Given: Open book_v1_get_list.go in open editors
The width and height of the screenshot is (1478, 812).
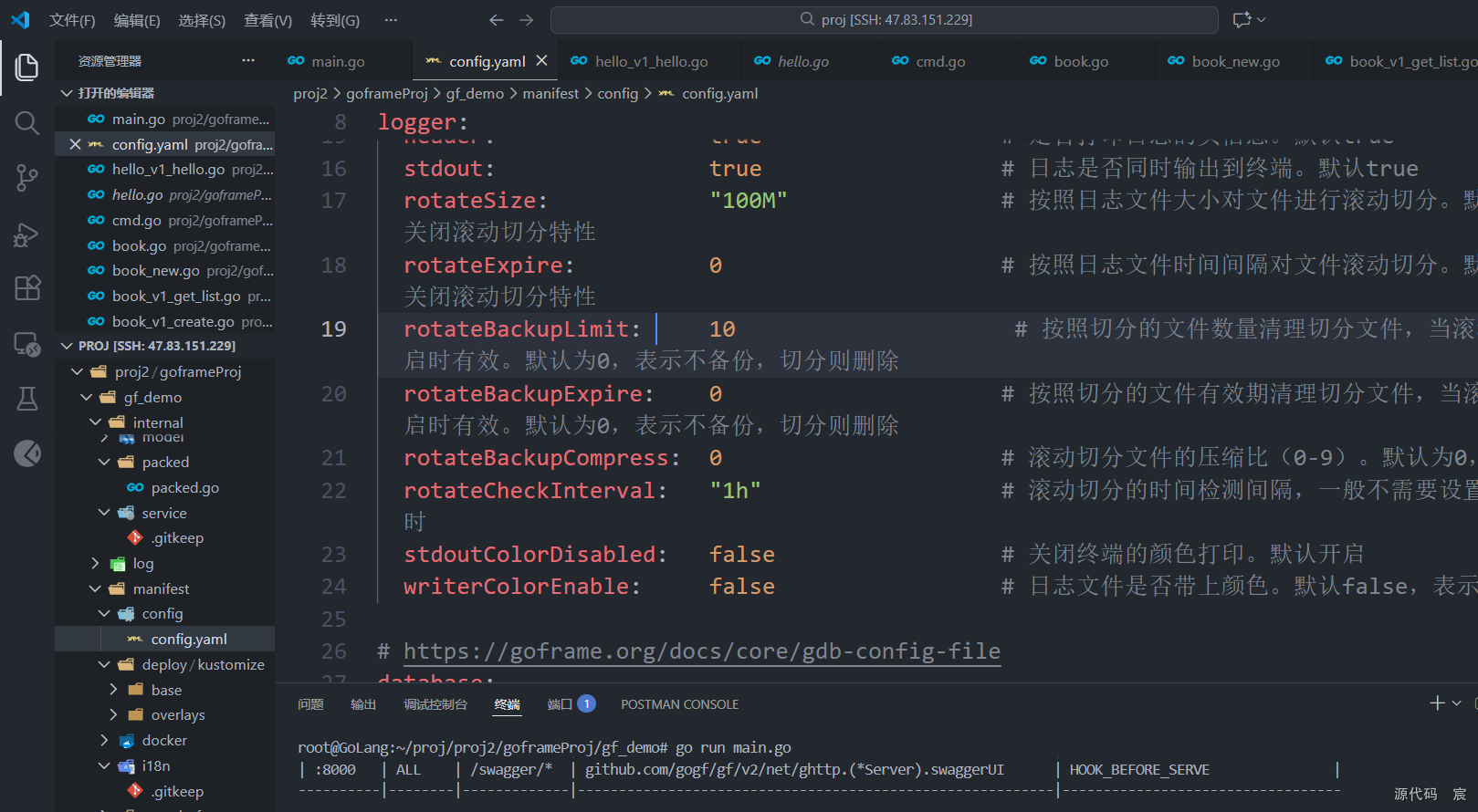Looking at the screenshot, I should (x=164, y=296).
